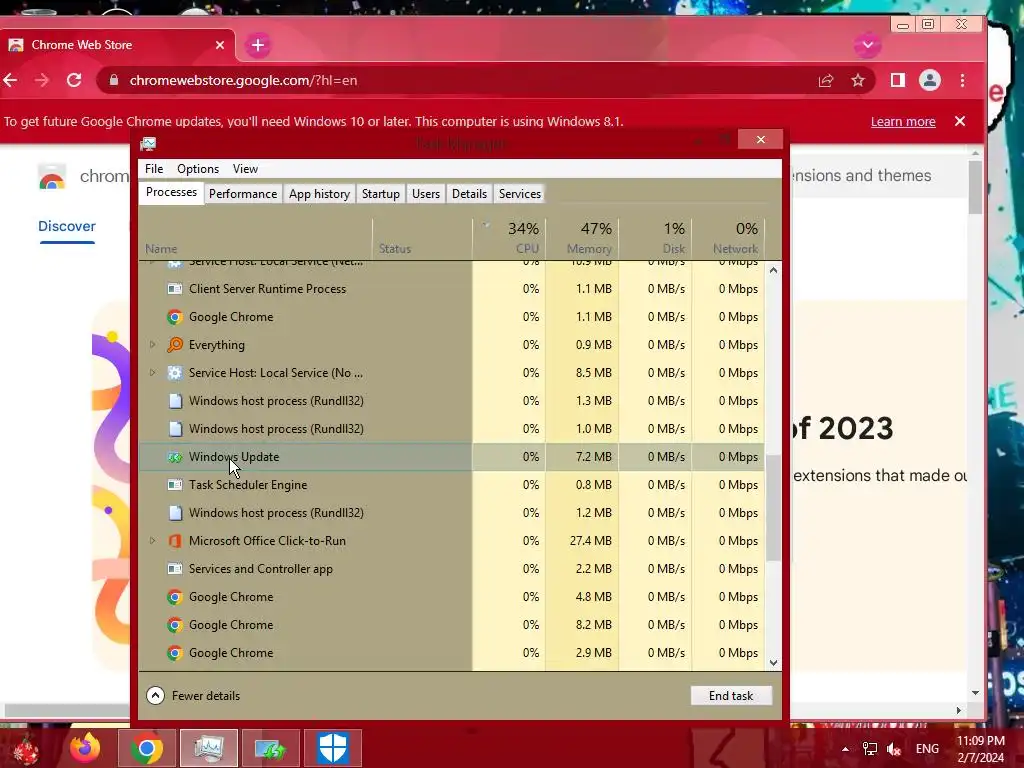The image size is (1024, 768).
Task: Click the network tray icon
Action: coord(870,748)
